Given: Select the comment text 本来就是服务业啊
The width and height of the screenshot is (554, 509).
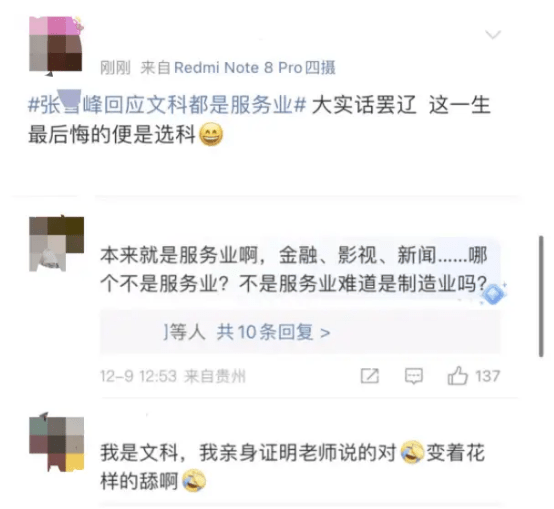Looking at the screenshot, I should point(179,255).
